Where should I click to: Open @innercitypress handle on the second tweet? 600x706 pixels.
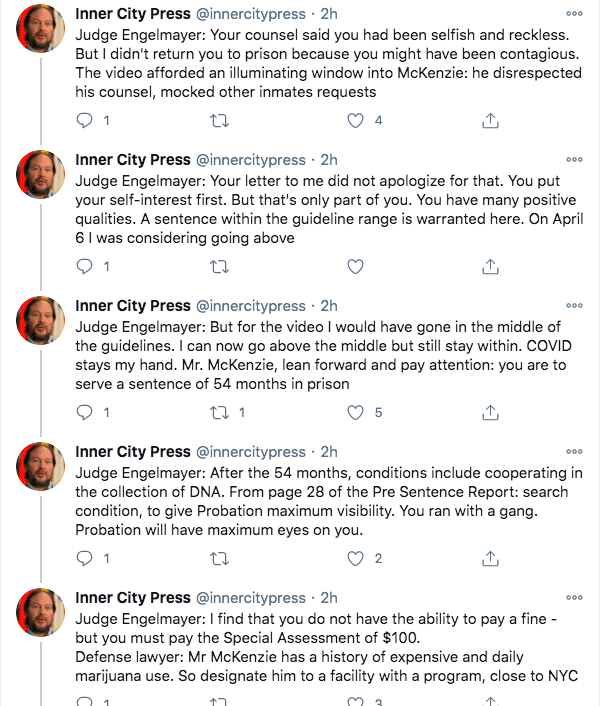pyautogui.click(x=251, y=160)
